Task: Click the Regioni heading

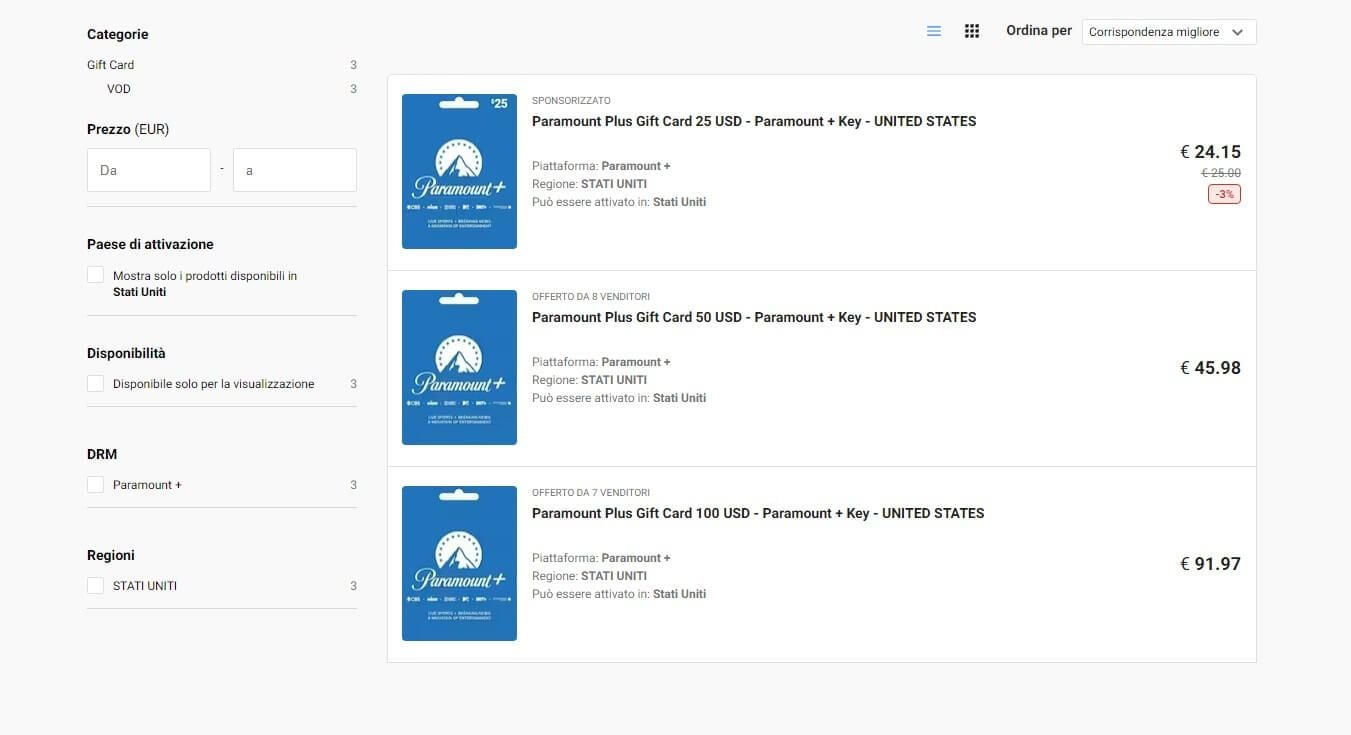Action: [110, 555]
